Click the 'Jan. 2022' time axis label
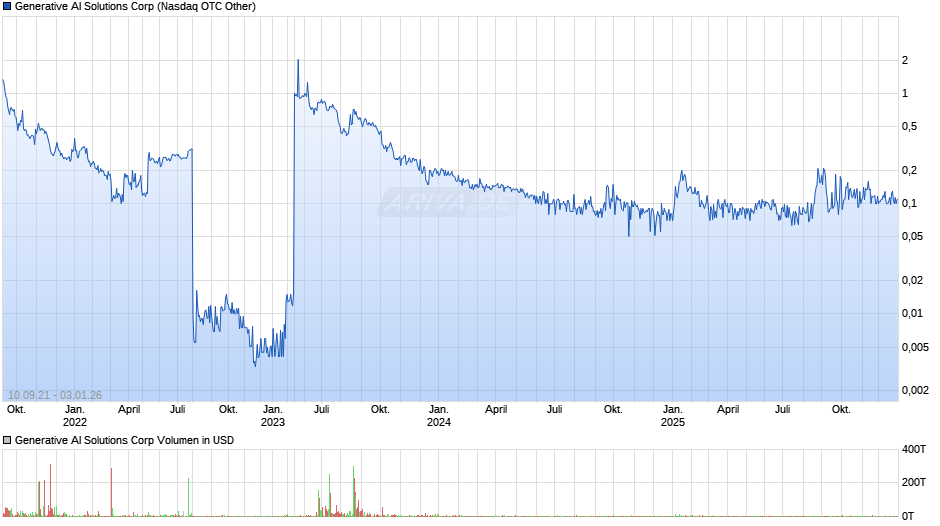Image resolution: width=940 pixels, height=526 pixels. click(74, 416)
